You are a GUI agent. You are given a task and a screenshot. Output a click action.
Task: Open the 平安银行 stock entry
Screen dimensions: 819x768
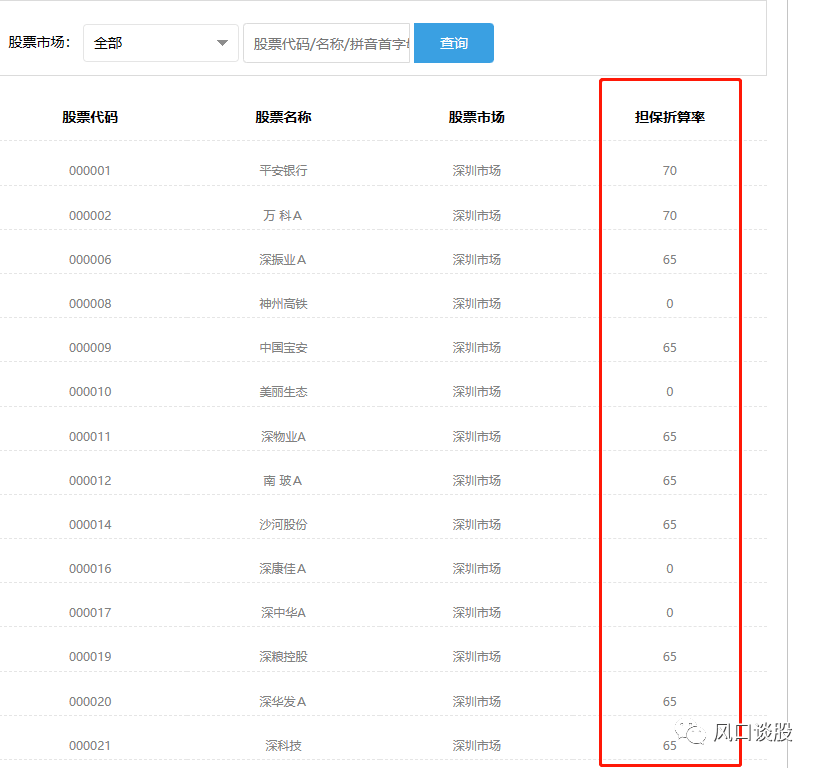281,170
